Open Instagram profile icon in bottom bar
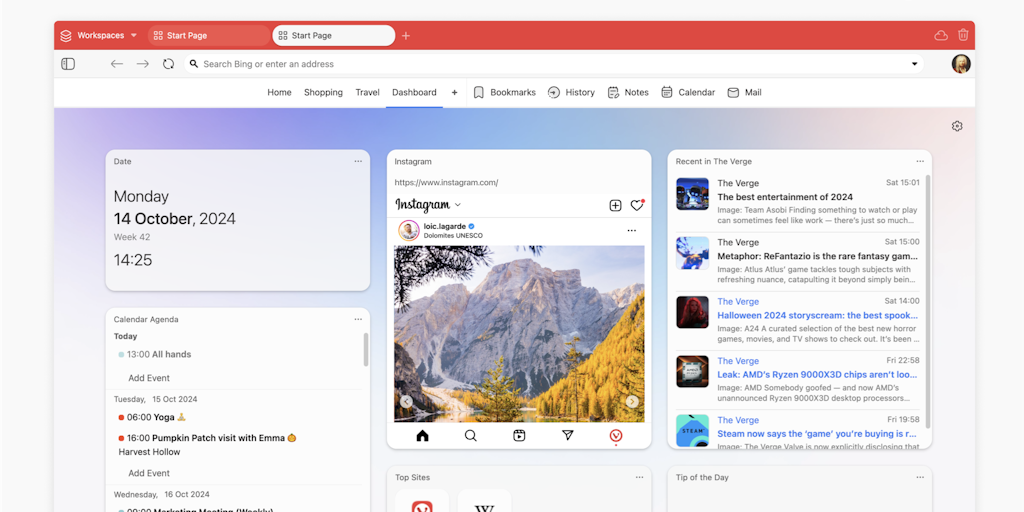1024x512 pixels. click(616, 436)
